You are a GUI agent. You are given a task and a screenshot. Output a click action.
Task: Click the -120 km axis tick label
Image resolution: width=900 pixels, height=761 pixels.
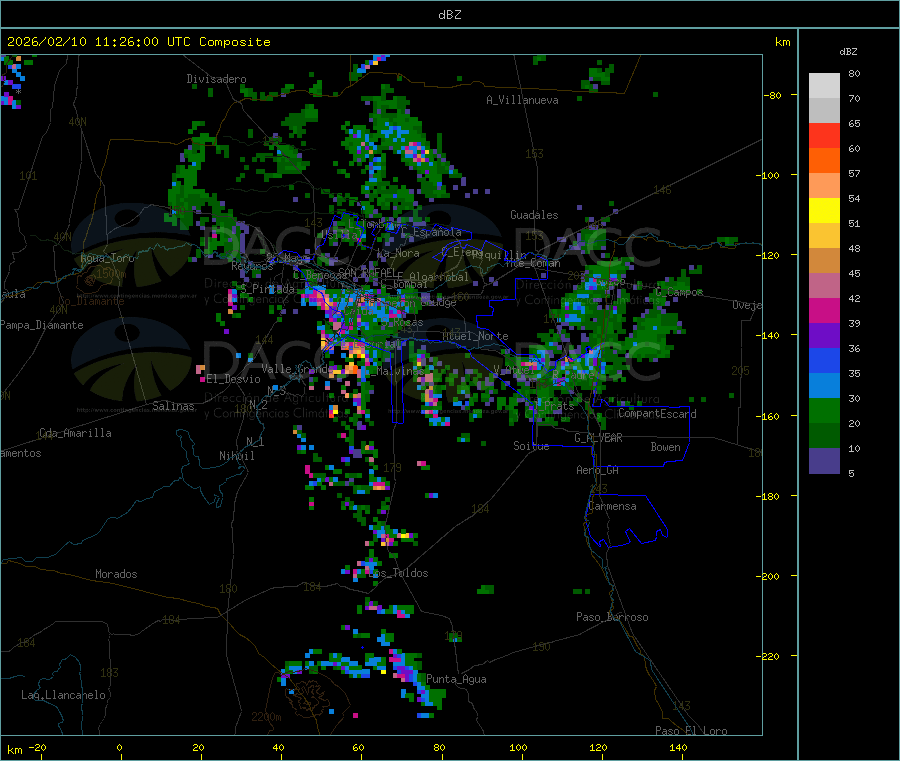click(x=767, y=255)
